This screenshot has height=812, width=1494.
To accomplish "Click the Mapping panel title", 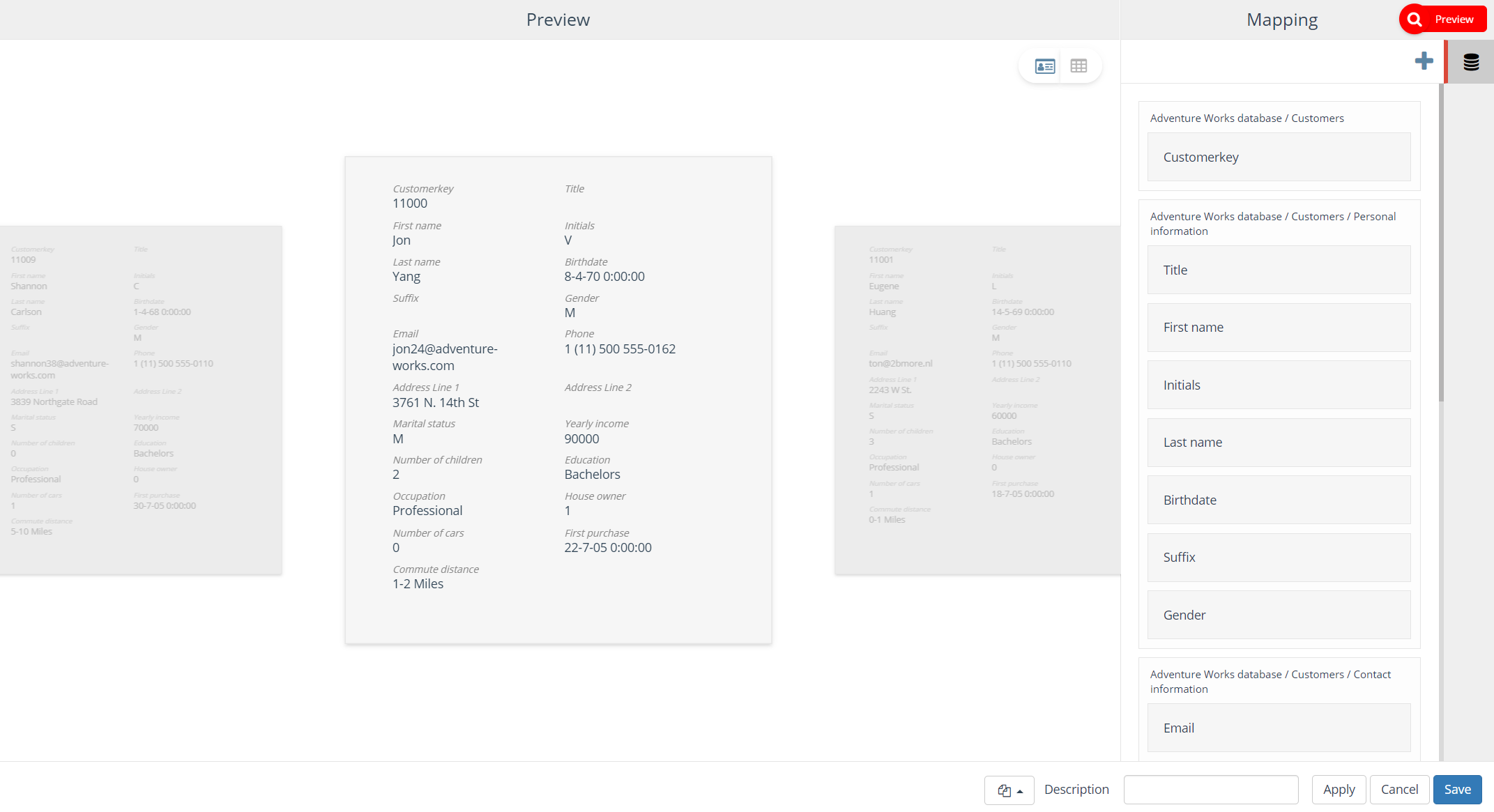I will [1282, 20].
